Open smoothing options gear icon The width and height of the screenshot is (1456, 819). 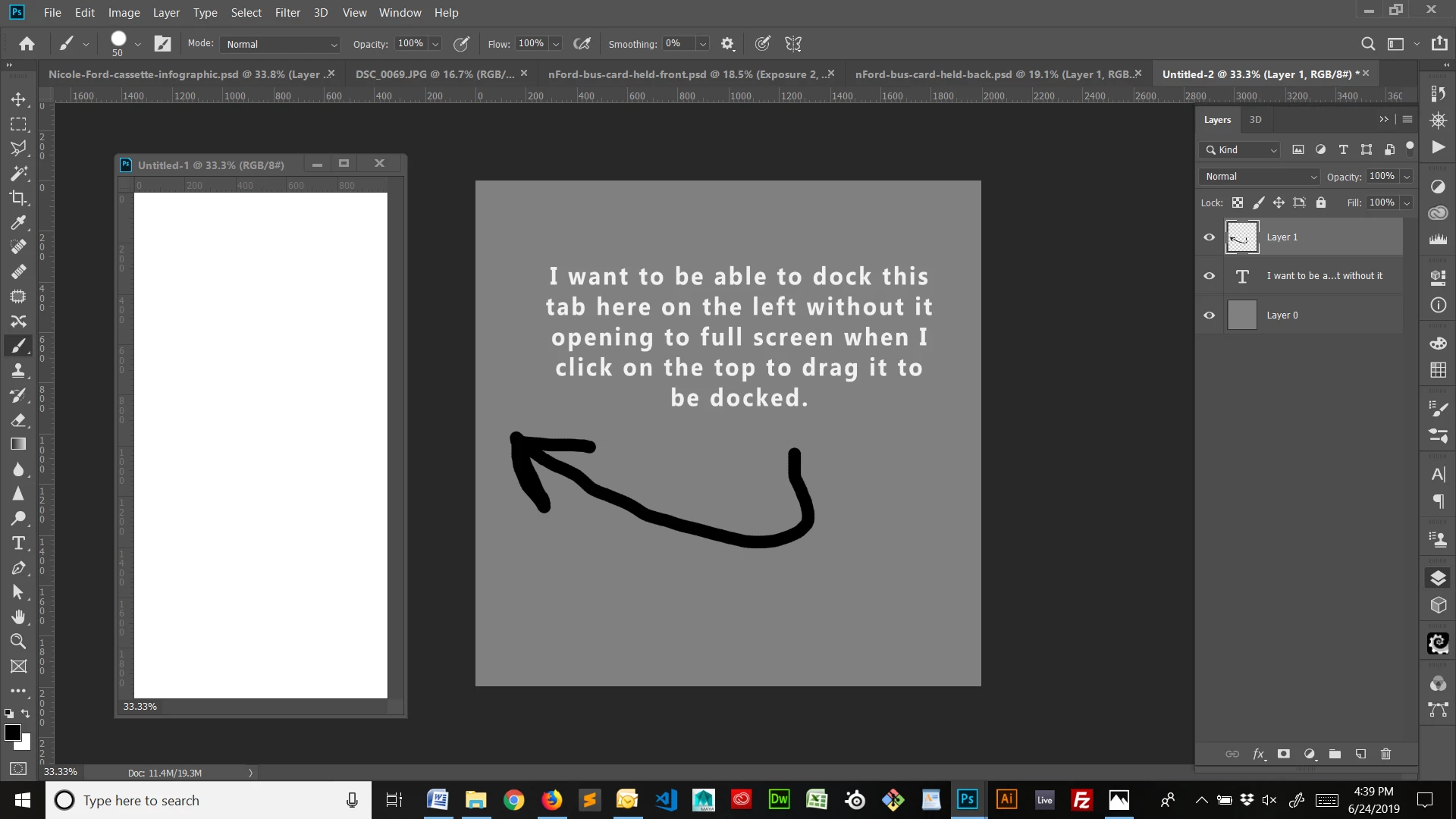(x=727, y=44)
